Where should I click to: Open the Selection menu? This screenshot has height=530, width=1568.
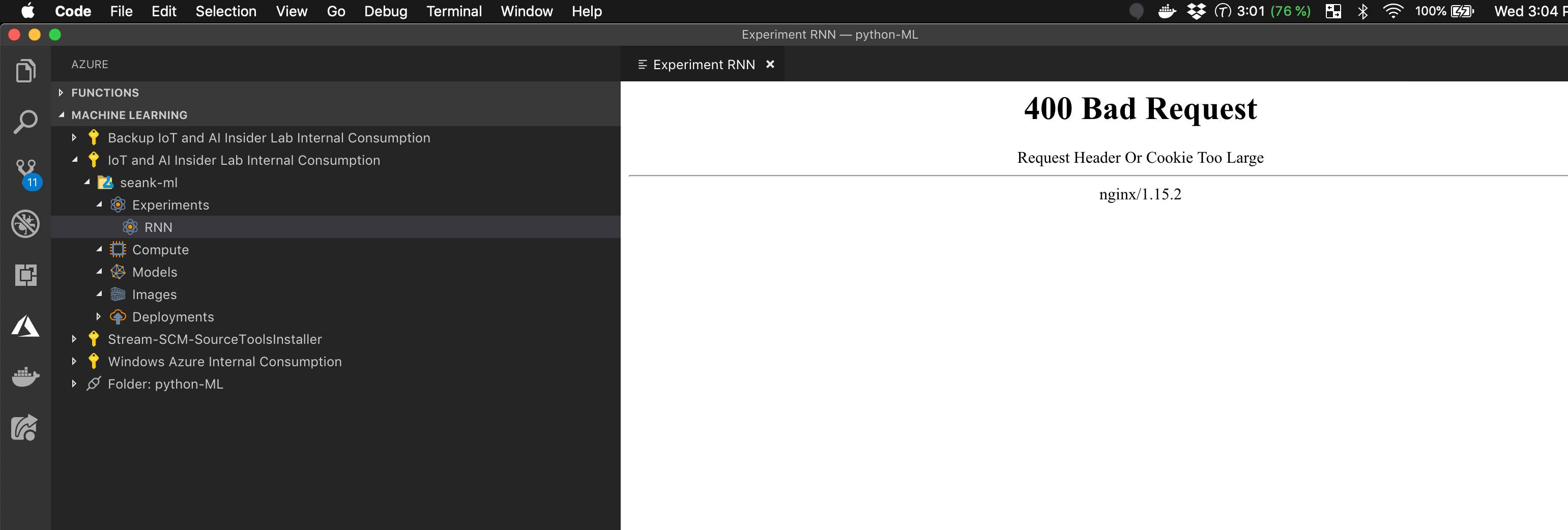pos(226,11)
